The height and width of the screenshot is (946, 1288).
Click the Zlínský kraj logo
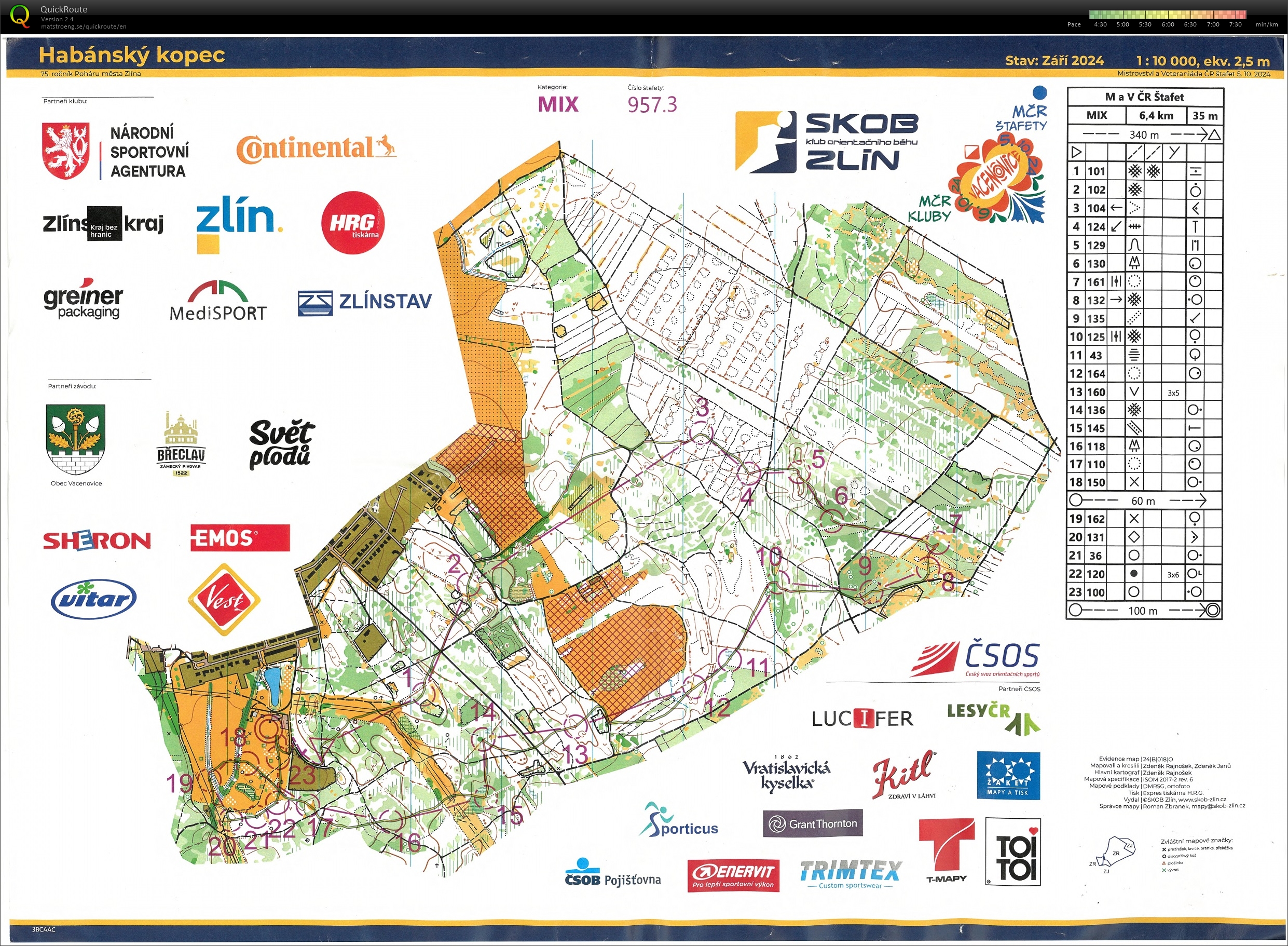pos(103,223)
